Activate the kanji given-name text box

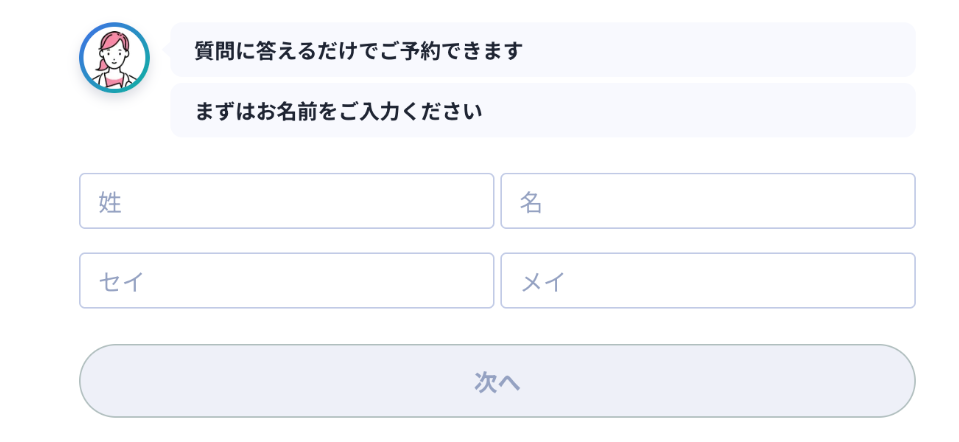707,201
